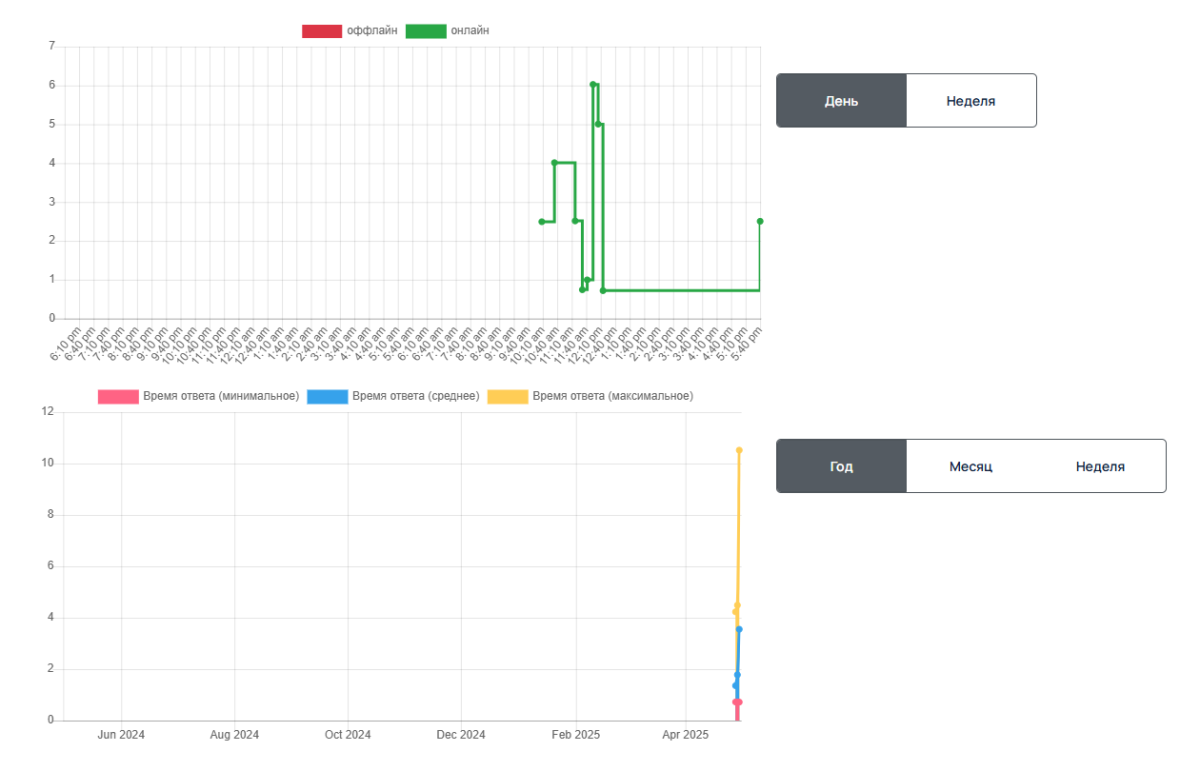Click the "Apr 2025" axis label
Screen dimensions: 1200x771
pyautogui.click(x=683, y=734)
